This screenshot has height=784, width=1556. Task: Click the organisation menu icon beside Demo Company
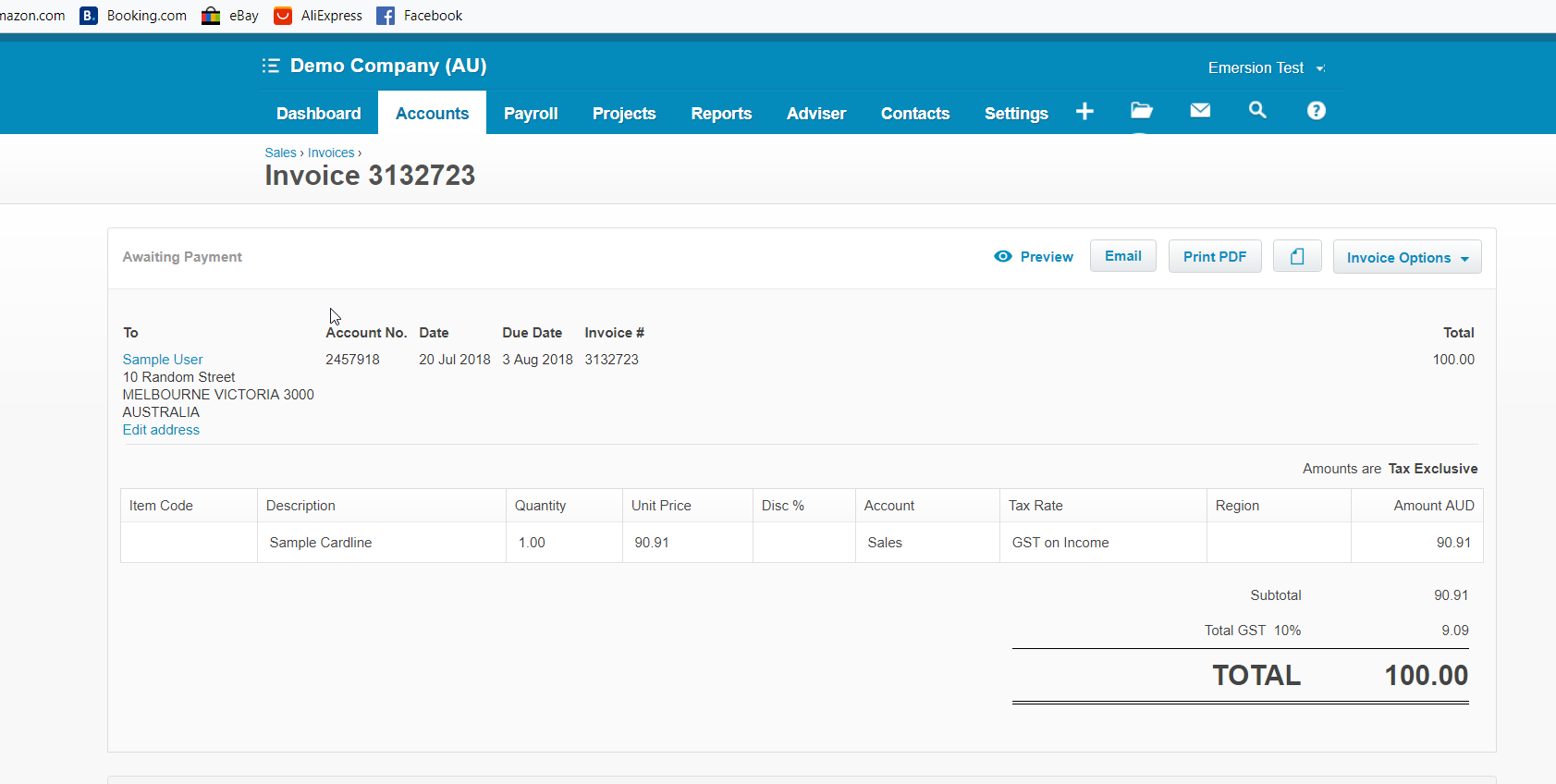coord(271,66)
